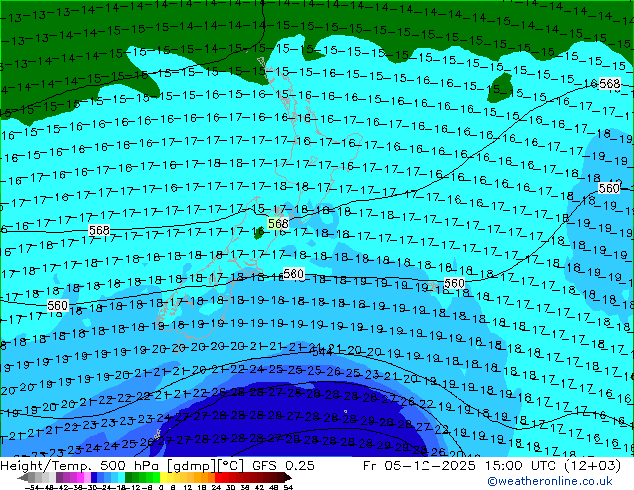Screen dimensions: 634x490
Task: Click the 560 contour label at the eastern edge
Action: click(609, 188)
